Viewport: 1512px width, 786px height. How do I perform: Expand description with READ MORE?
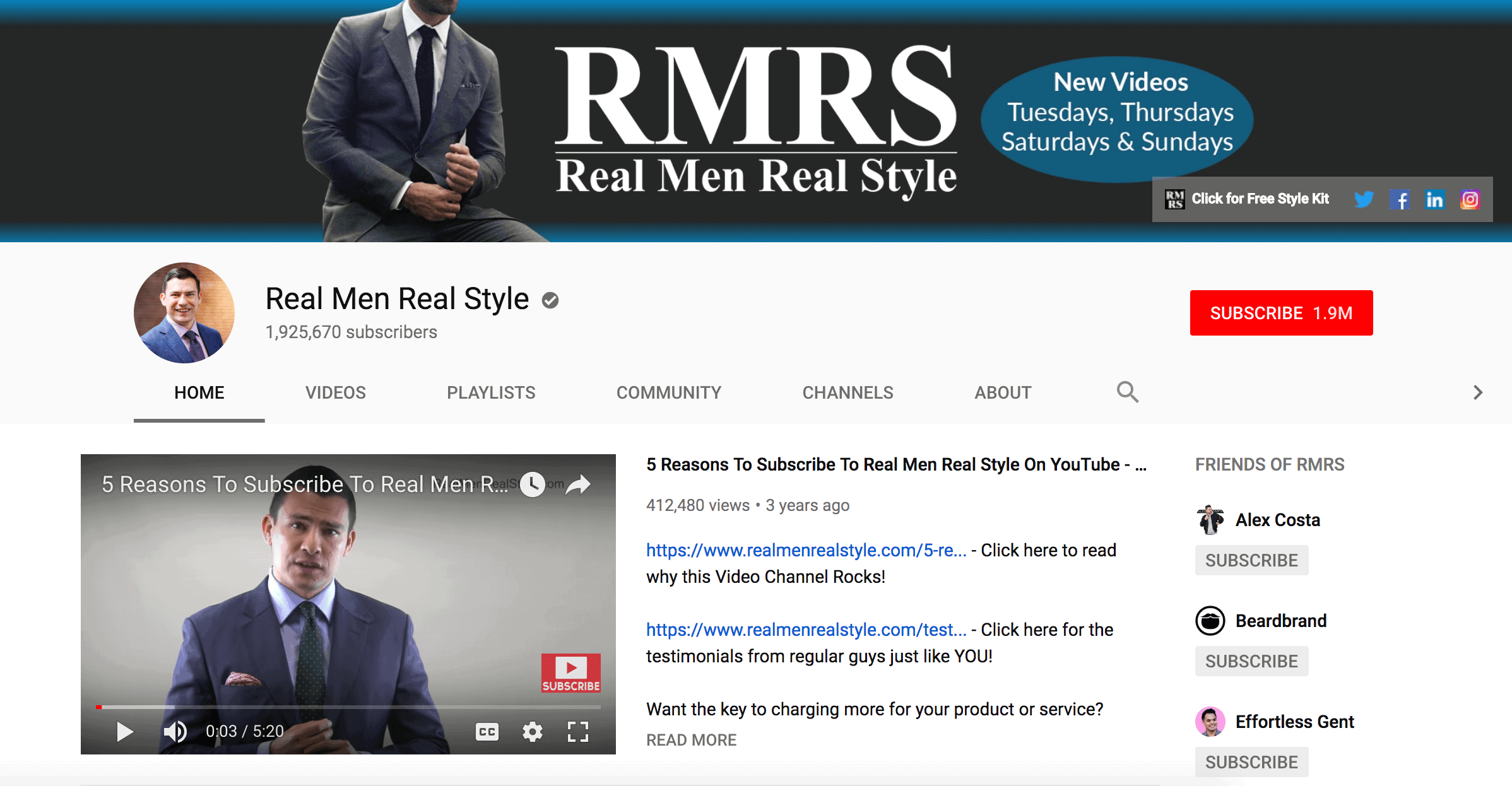(691, 740)
